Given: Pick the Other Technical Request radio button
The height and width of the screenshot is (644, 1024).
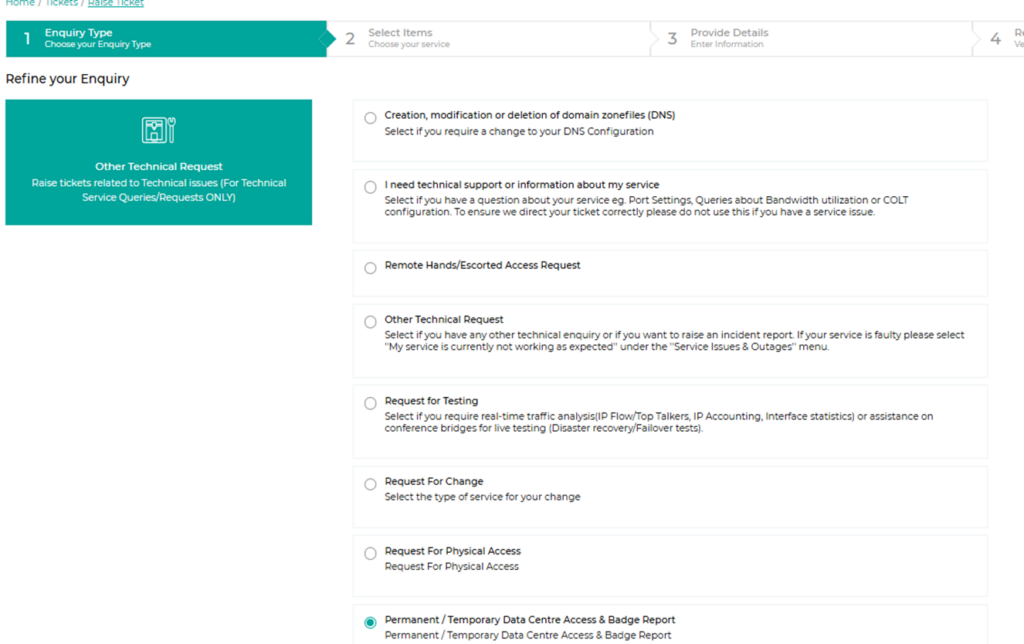Looking at the screenshot, I should coord(370,322).
